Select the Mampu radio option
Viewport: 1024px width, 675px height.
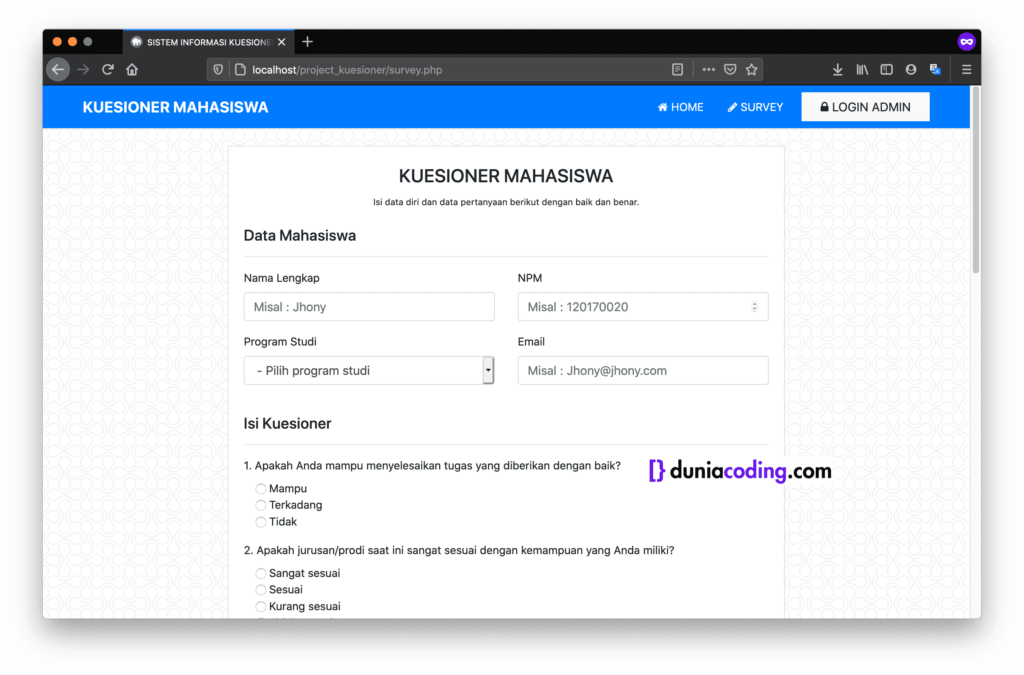[260, 488]
